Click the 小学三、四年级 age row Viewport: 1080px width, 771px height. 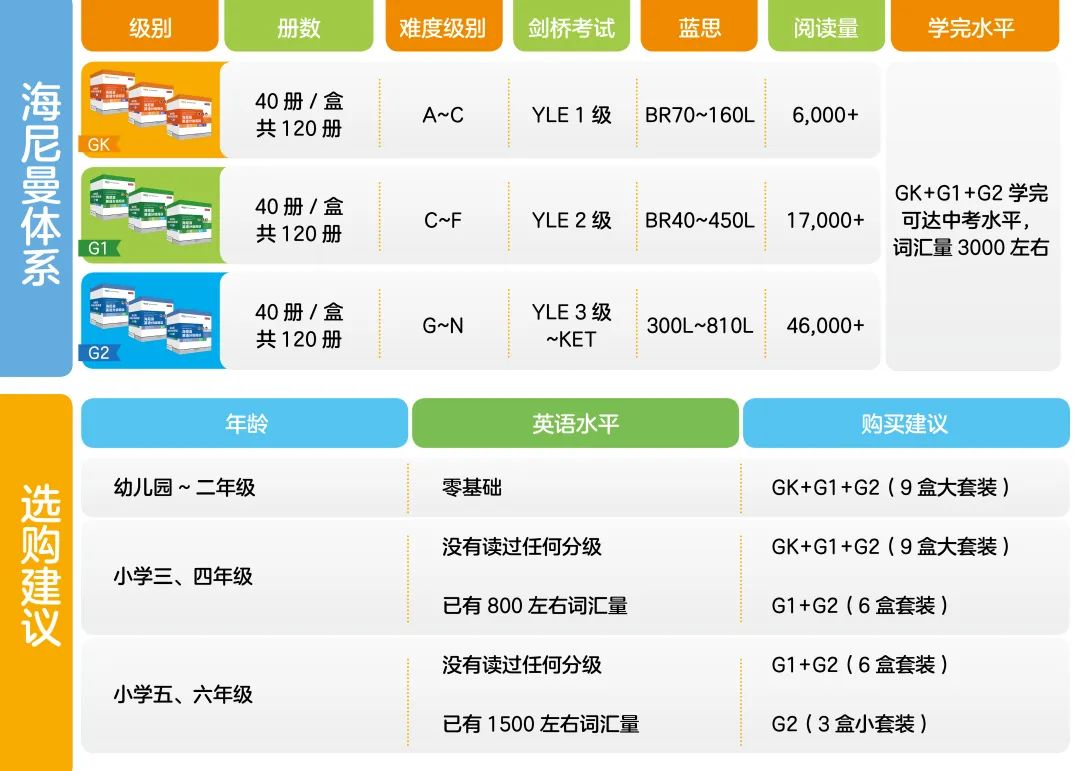[183, 576]
